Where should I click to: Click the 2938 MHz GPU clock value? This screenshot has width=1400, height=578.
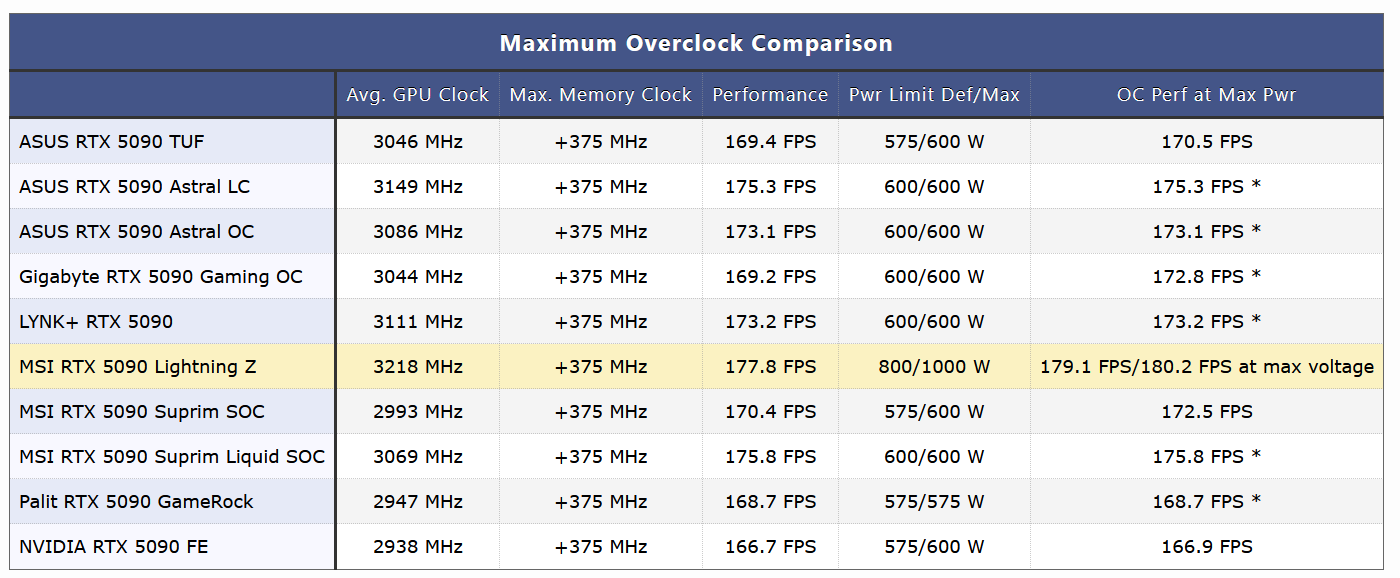click(x=418, y=547)
